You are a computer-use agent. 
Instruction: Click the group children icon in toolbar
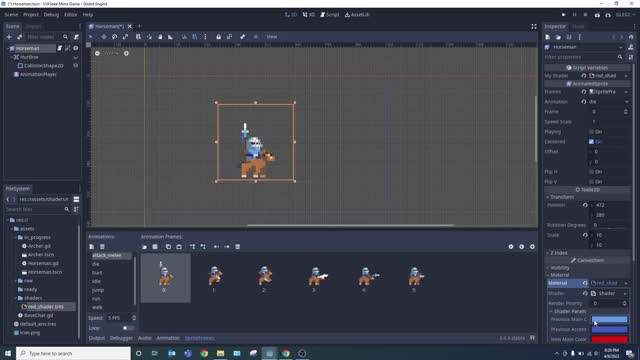(x=229, y=37)
